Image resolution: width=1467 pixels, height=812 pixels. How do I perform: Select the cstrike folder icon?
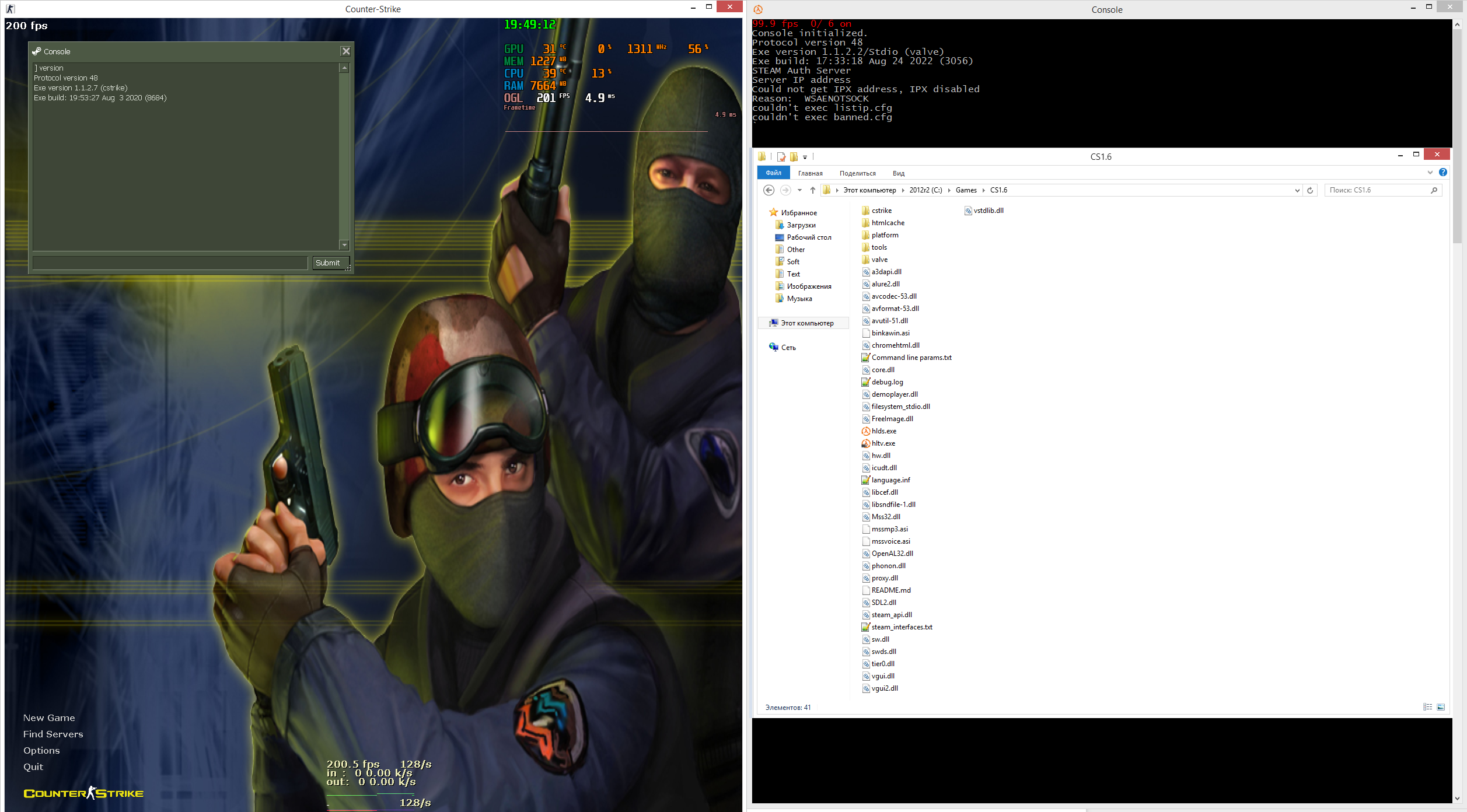click(x=865, y=211)
